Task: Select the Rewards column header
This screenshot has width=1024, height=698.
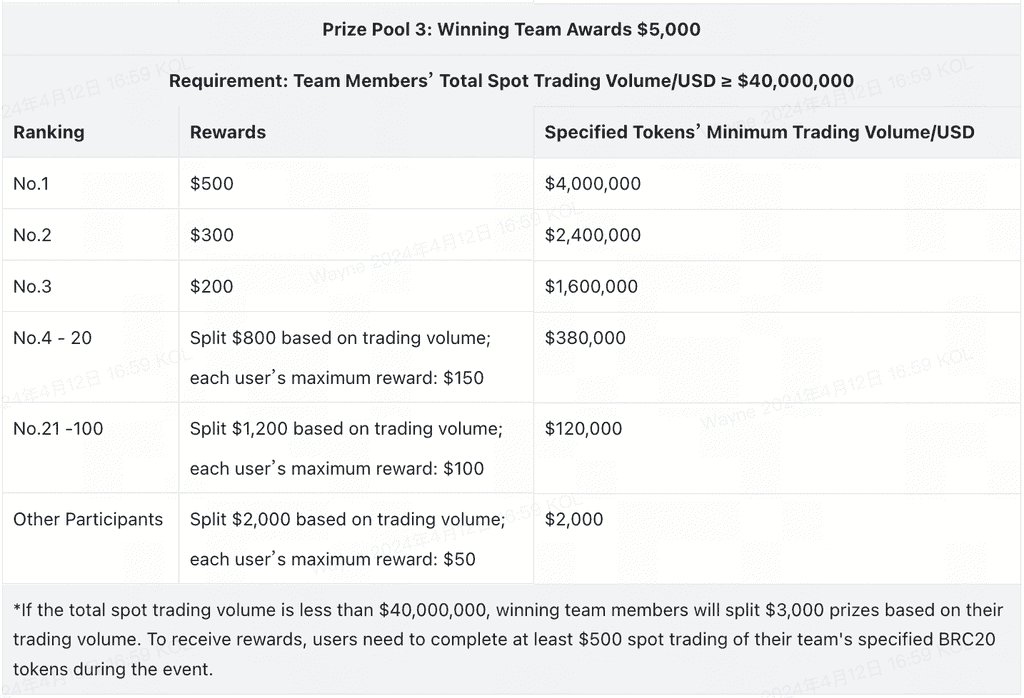Action: click(228, 132)
